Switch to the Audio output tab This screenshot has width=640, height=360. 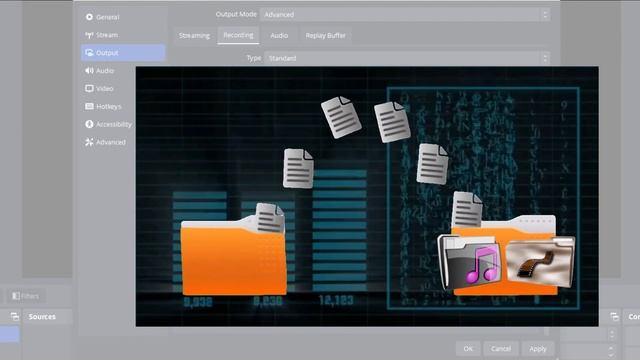click(279, 36)
